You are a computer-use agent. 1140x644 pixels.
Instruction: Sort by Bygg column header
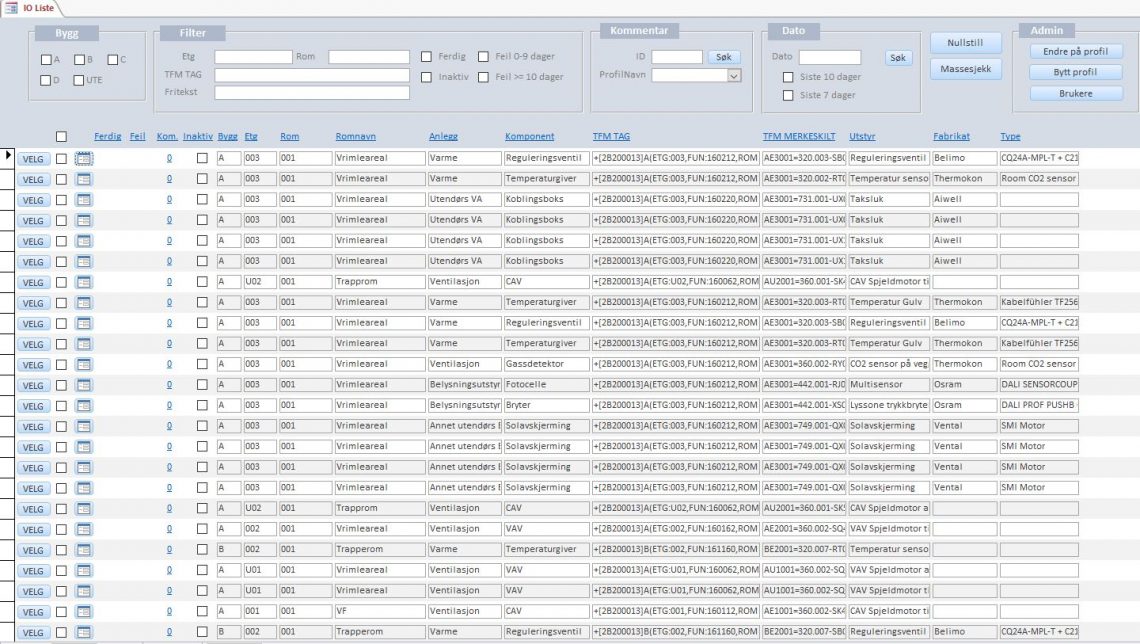(x=228, y=137)
